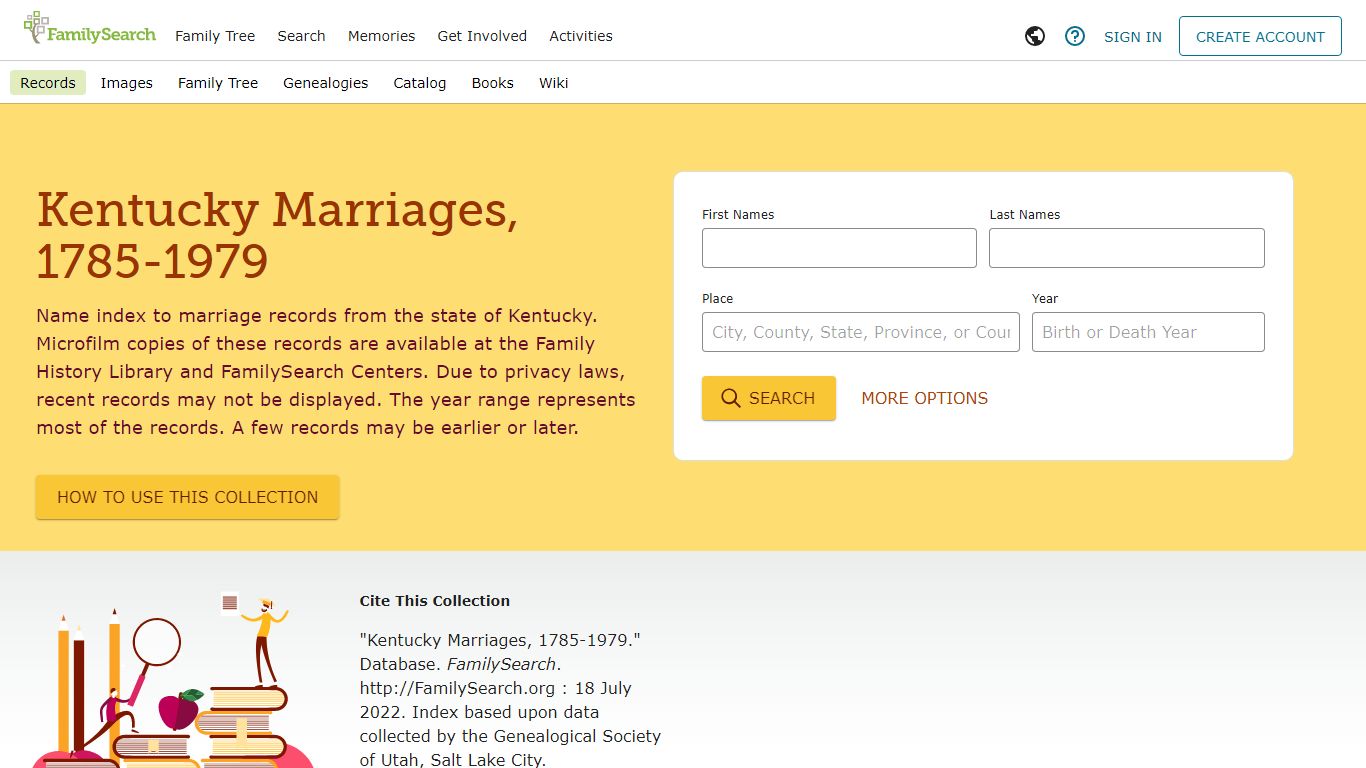Switch to the Genealogies tab
Image resolution: width=1366 pixels, height=768 pixels.
pyautogui.click(x=325, y=83)
